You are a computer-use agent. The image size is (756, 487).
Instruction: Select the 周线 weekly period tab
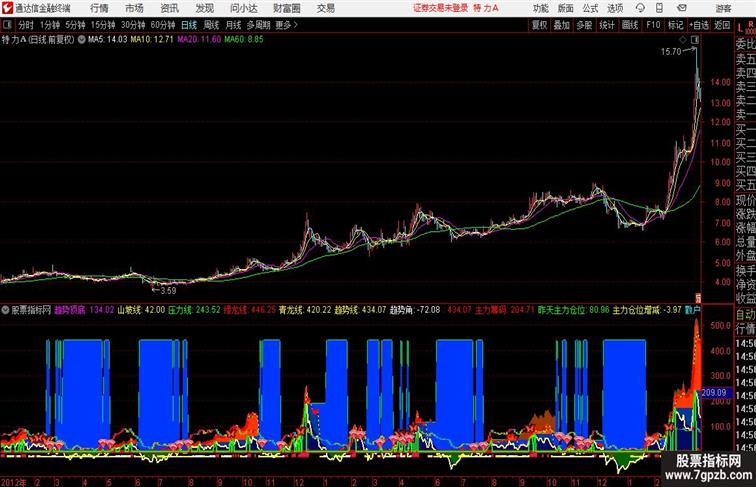click(x=211, y=25)
